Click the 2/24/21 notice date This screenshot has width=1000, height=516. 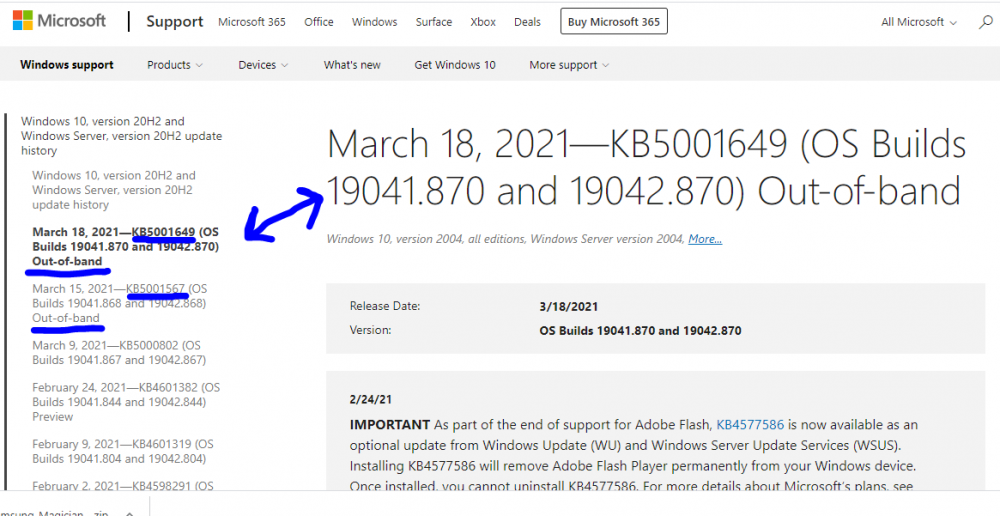[371, 400]
